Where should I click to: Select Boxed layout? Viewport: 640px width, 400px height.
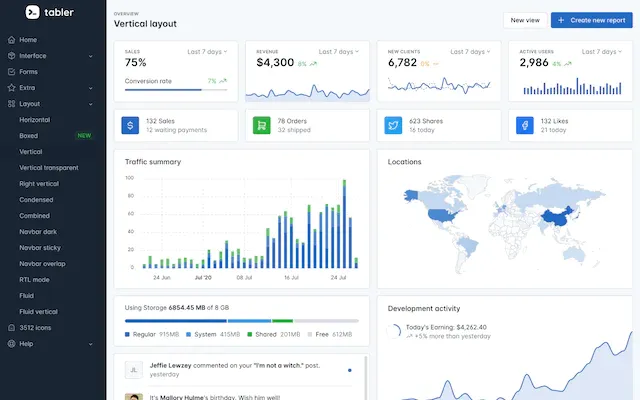coord(29,136)
